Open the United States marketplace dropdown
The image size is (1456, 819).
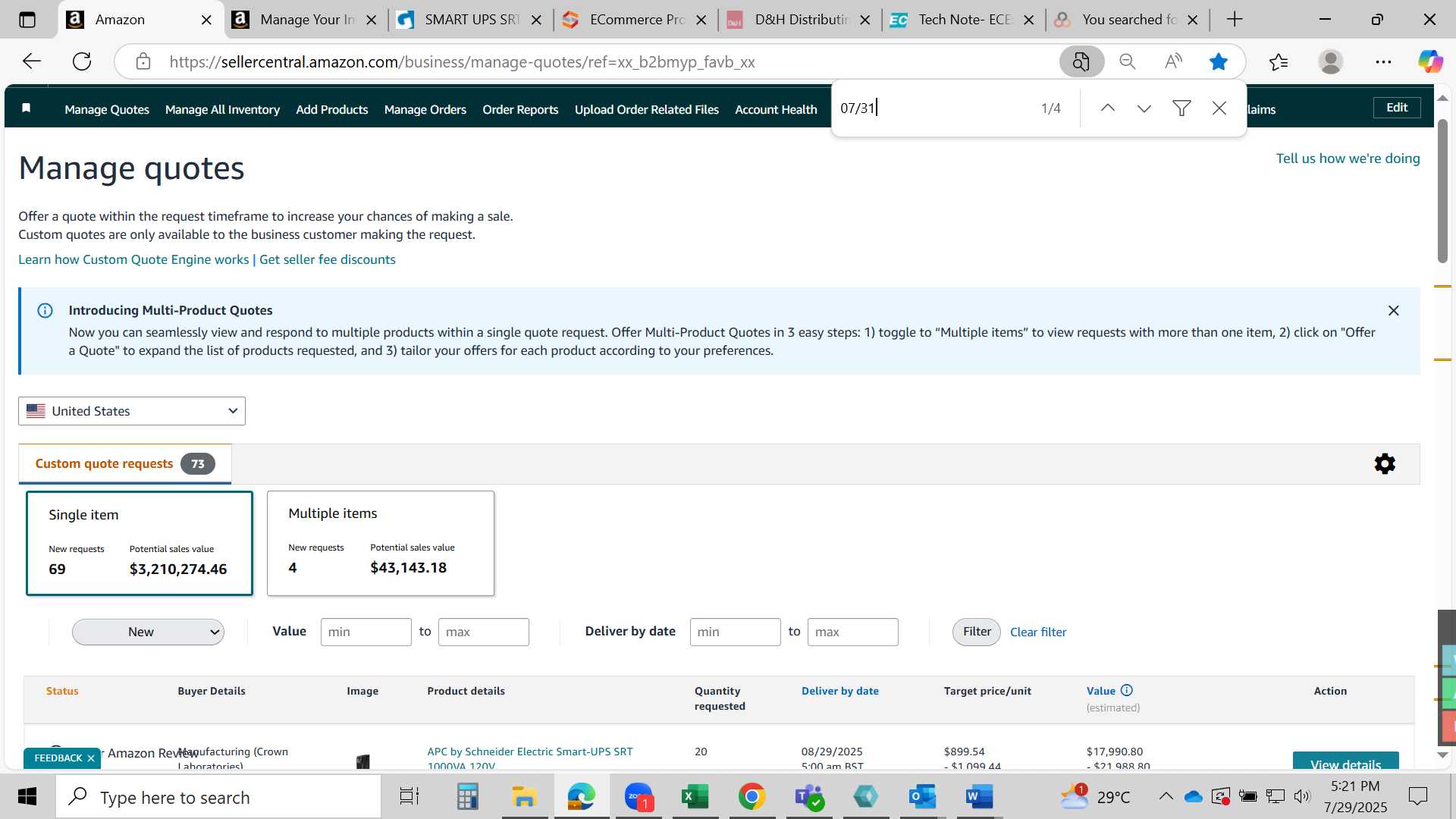(x=132, y=411)
